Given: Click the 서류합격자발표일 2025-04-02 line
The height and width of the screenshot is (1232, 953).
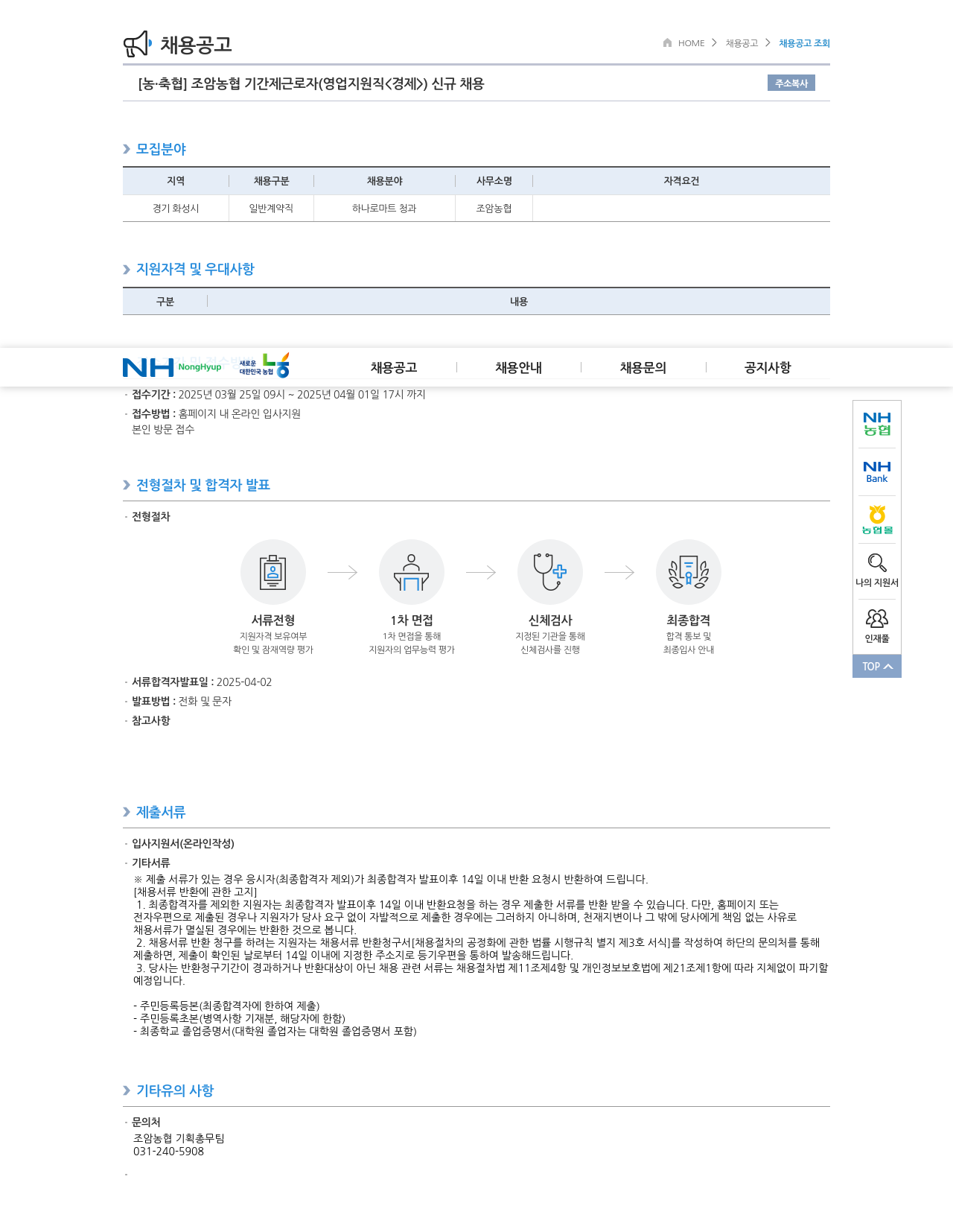Looking at the screenshot, I should [202, 682].
